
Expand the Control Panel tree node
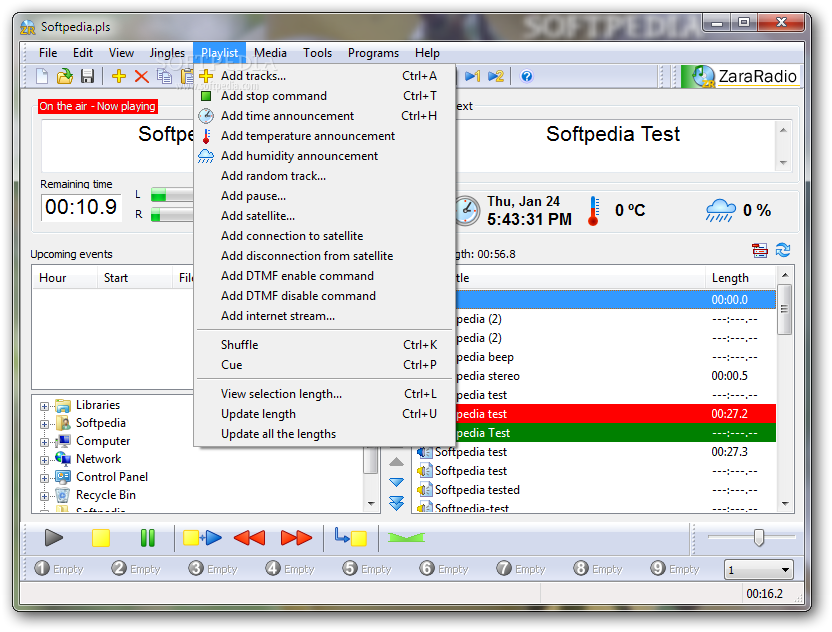45,479
